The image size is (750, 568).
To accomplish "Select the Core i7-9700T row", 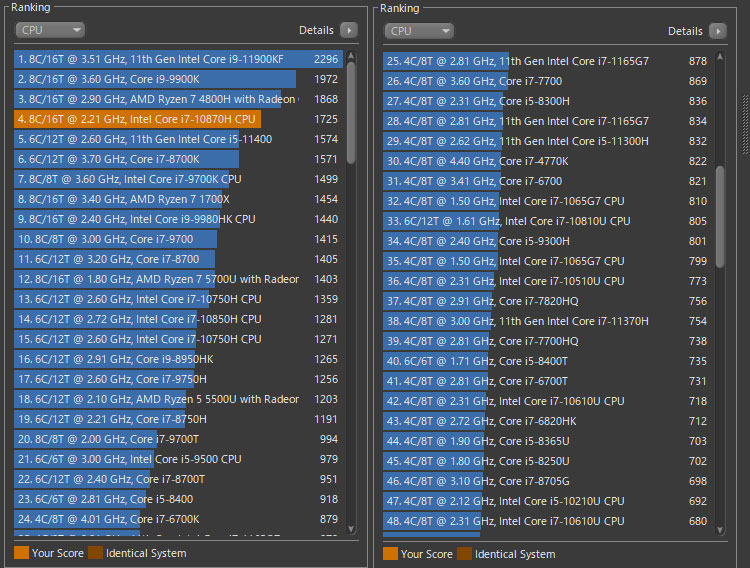I will click(x=178, y=439).
